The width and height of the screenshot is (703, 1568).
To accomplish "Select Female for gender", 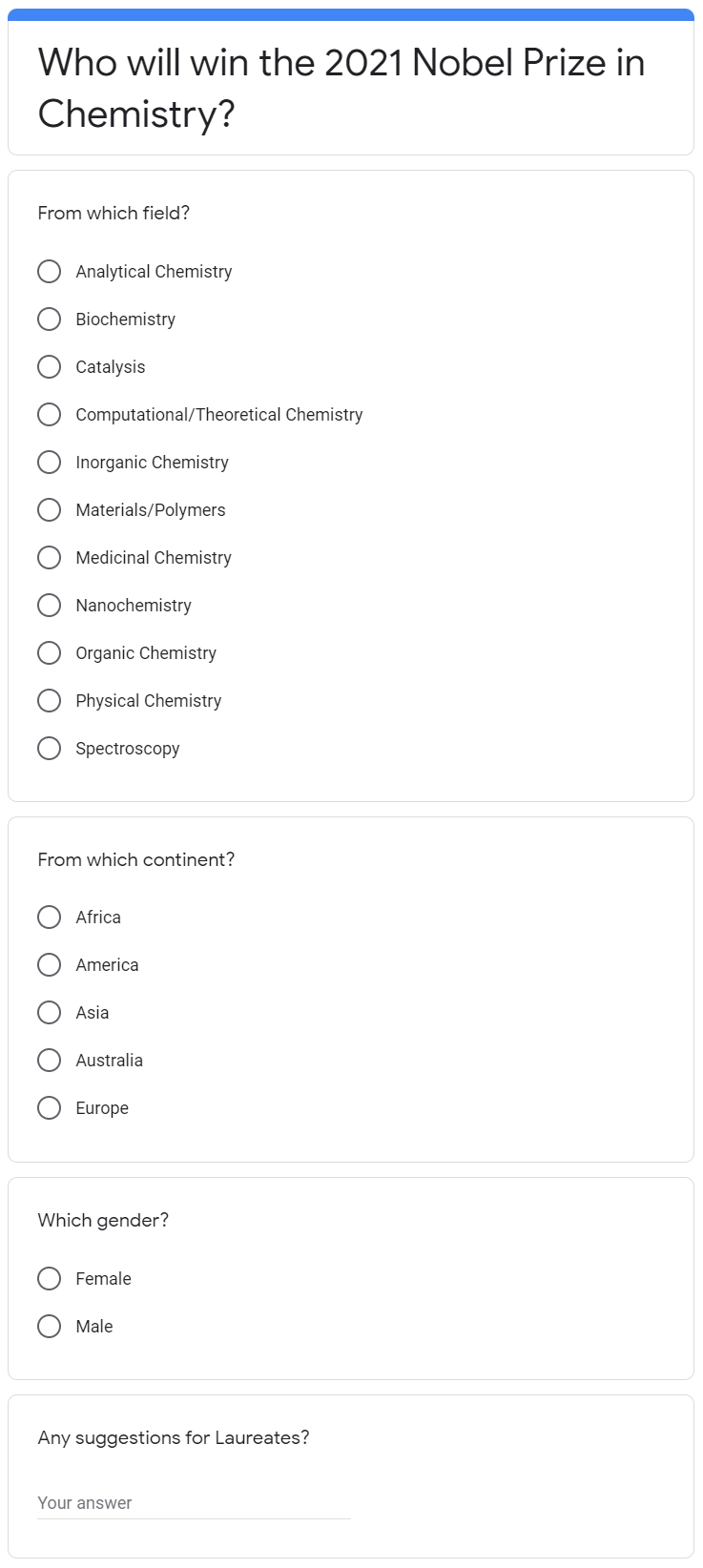I will pyautogui.click(x=50, y=1279).
